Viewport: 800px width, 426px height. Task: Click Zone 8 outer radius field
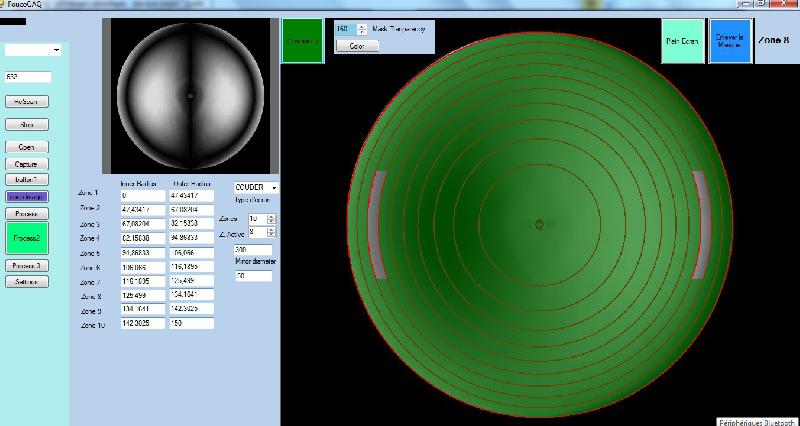[x=192, y=295]
